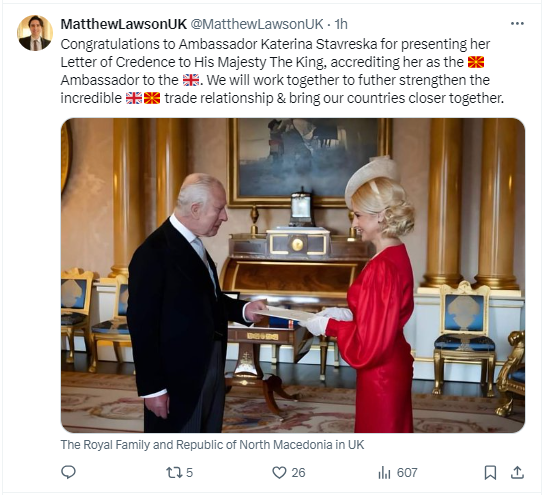
Task: View analytics via the bar chart icon
Action: coord(384,472)
